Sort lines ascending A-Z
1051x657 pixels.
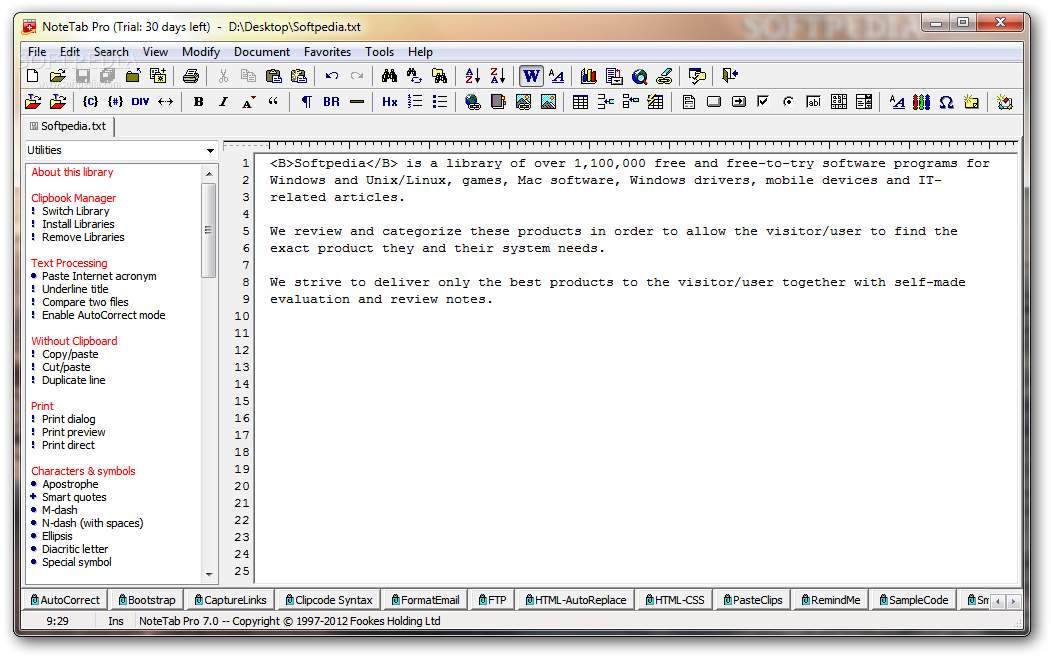(473, 76)
